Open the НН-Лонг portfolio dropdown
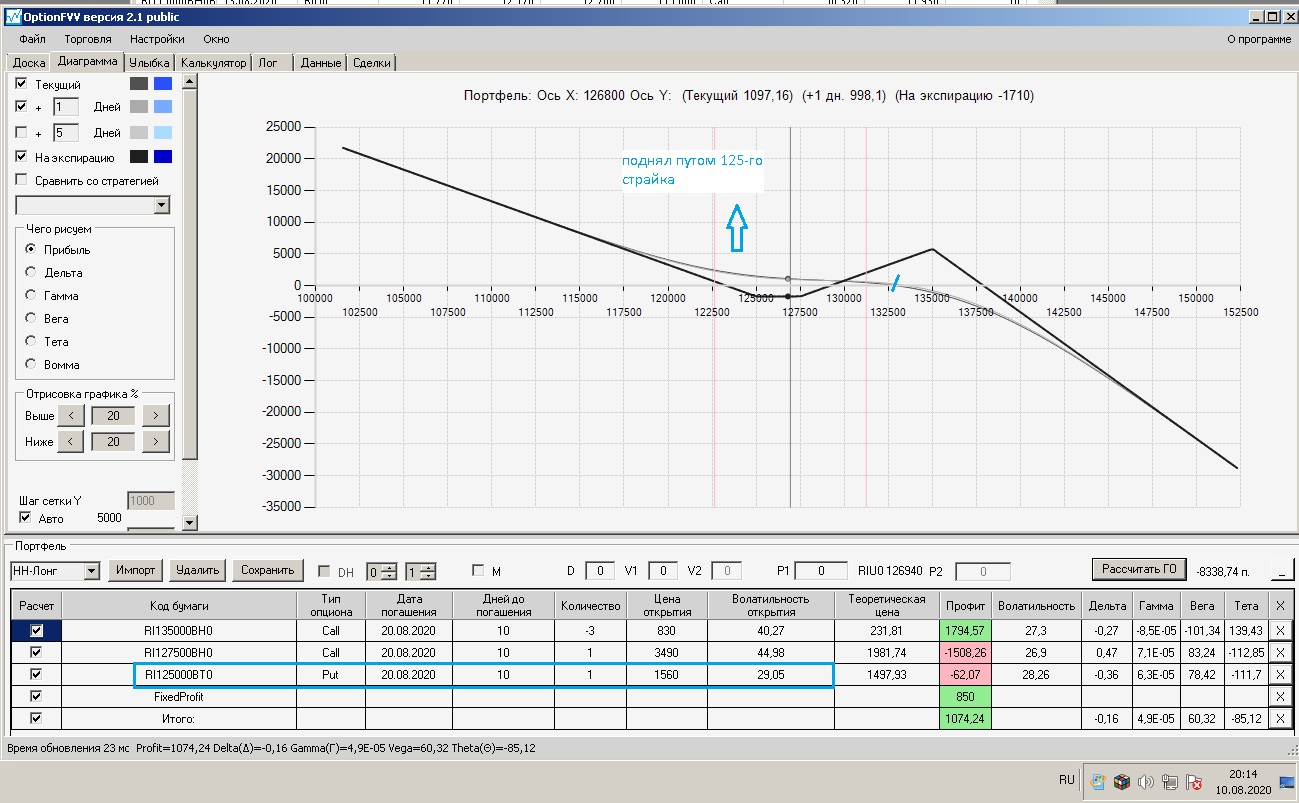Image resolution: width=1299 pixels, height=803 pixels. pyautogui.click(x=92, y=571)
